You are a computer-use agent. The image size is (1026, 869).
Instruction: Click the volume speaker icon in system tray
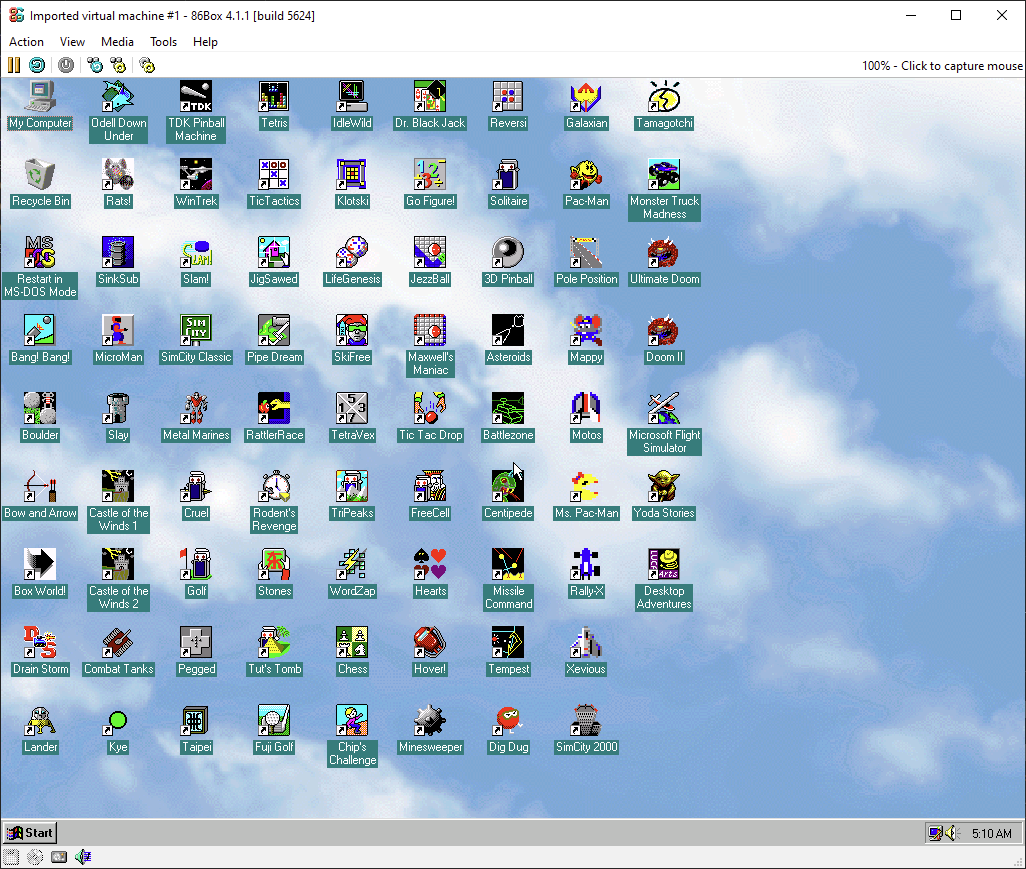coord(952,833)
